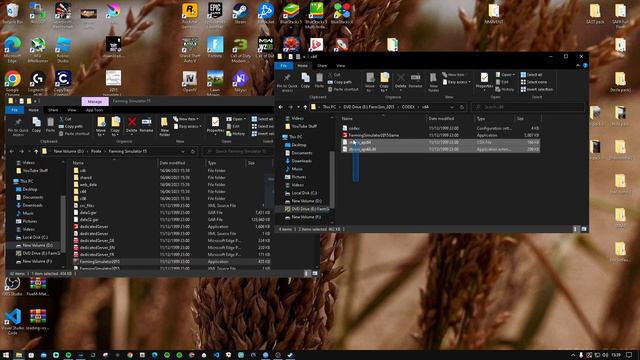The width and height of the screenshot is (640, 360).
Task: Open Properties in Farming Simulator 15 window
Action: (x=215, y=125)
